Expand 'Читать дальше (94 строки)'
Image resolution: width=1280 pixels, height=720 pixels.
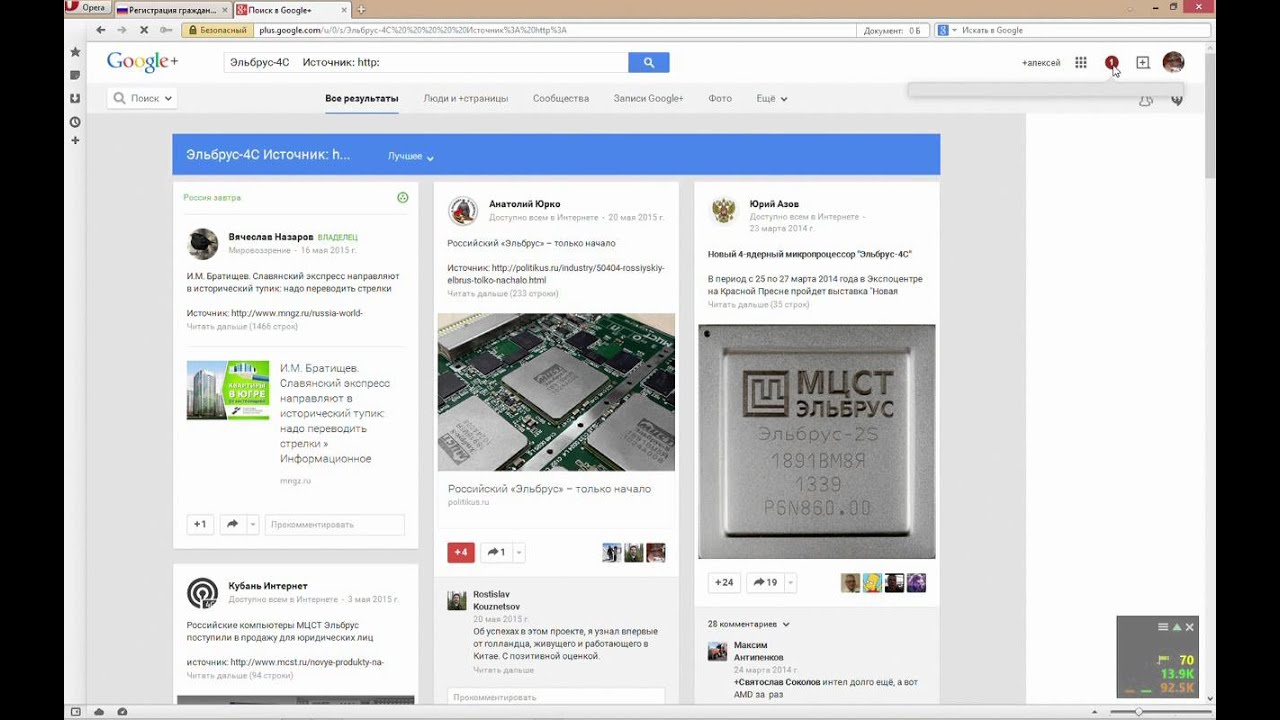point(239,675)
